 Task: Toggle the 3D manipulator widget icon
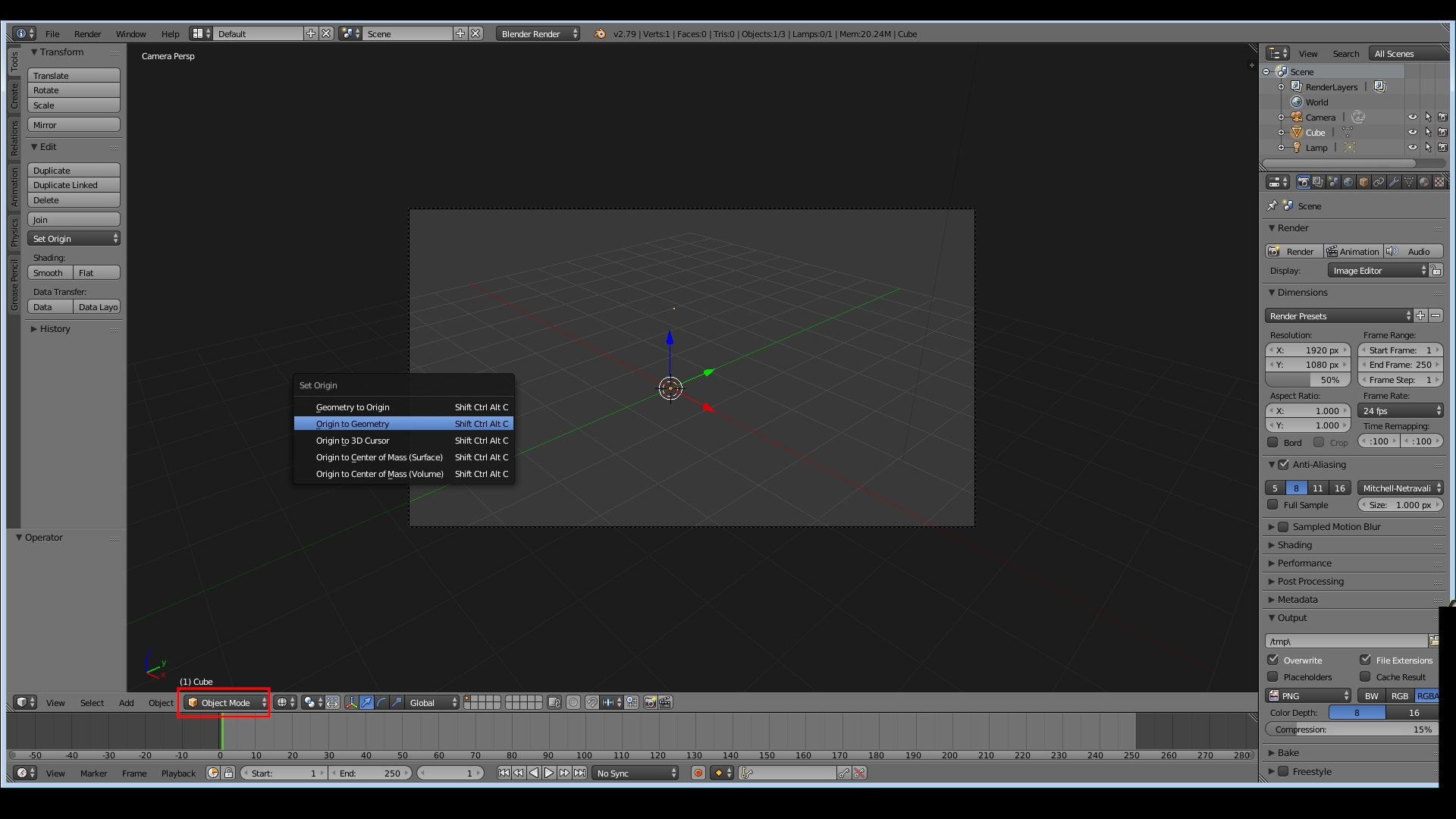click(351, 702)
